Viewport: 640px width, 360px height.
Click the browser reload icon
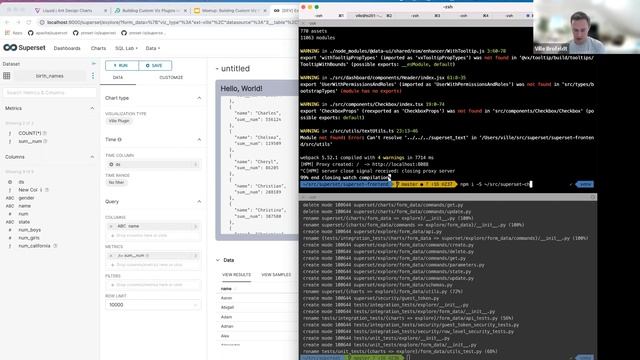(29, 22)
